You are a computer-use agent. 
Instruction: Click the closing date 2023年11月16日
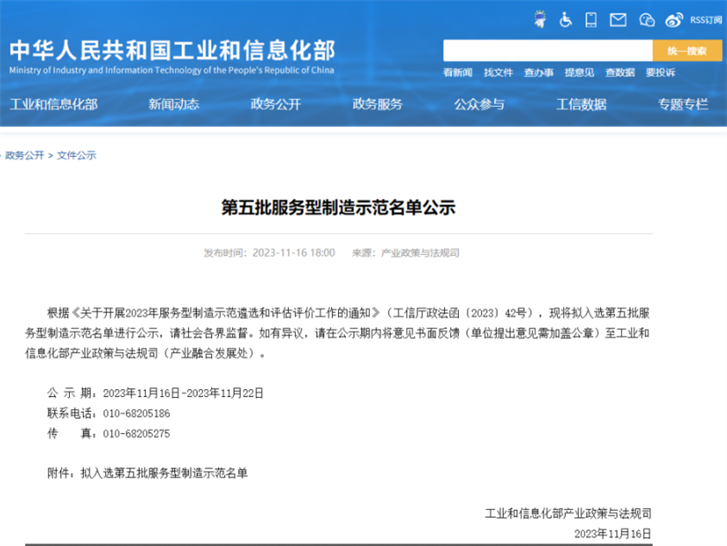point(613,534)
